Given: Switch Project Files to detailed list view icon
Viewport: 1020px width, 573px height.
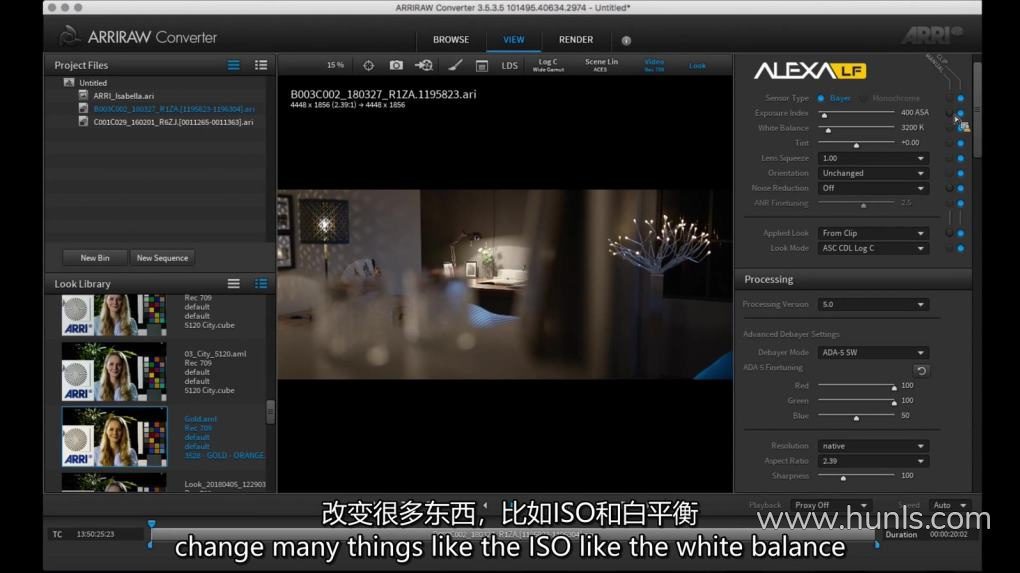Looking at the screenshot, I should point(261,65).
